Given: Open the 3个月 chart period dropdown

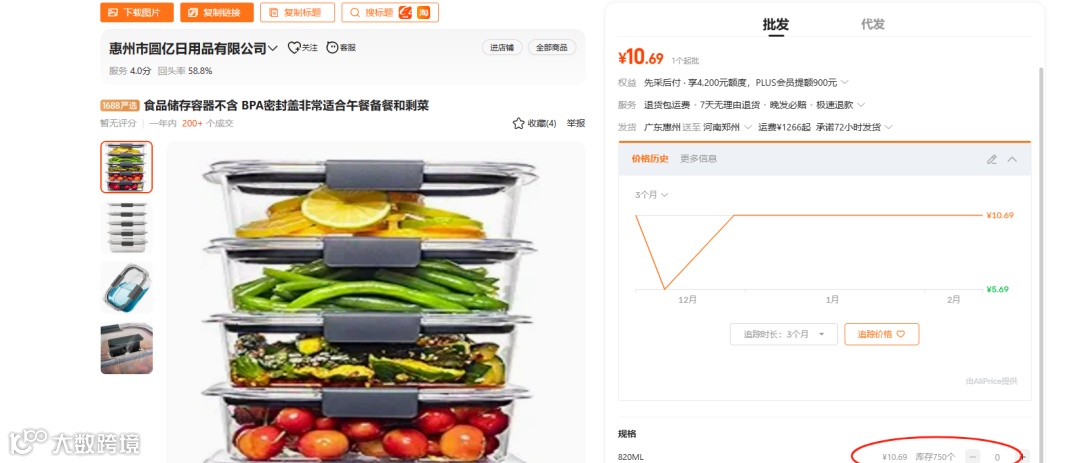Looking at the screenshot, I should click(x=652, y=195).
